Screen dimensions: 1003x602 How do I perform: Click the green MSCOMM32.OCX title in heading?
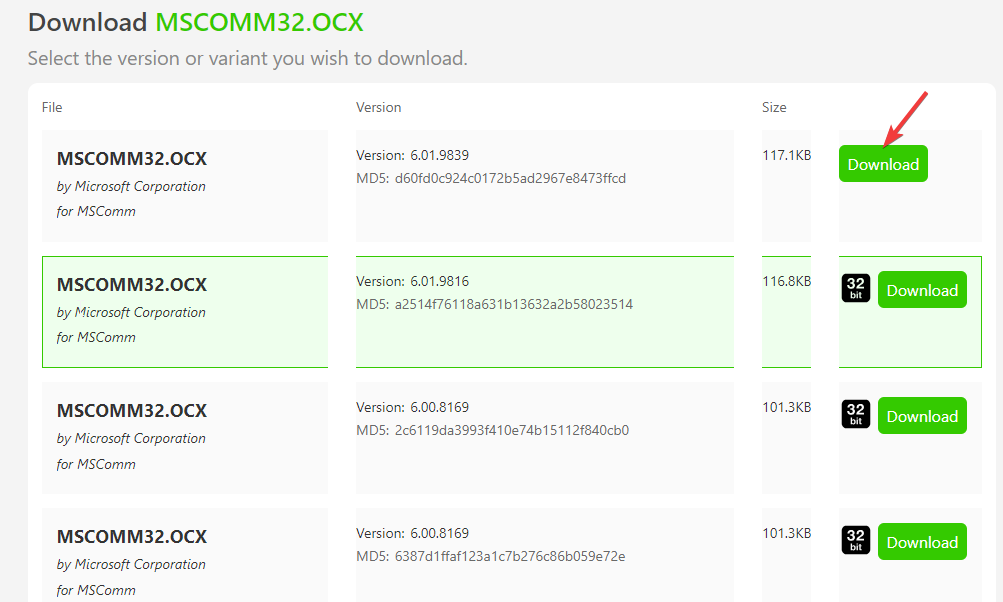pyautogui.click(x=259, y=22)
